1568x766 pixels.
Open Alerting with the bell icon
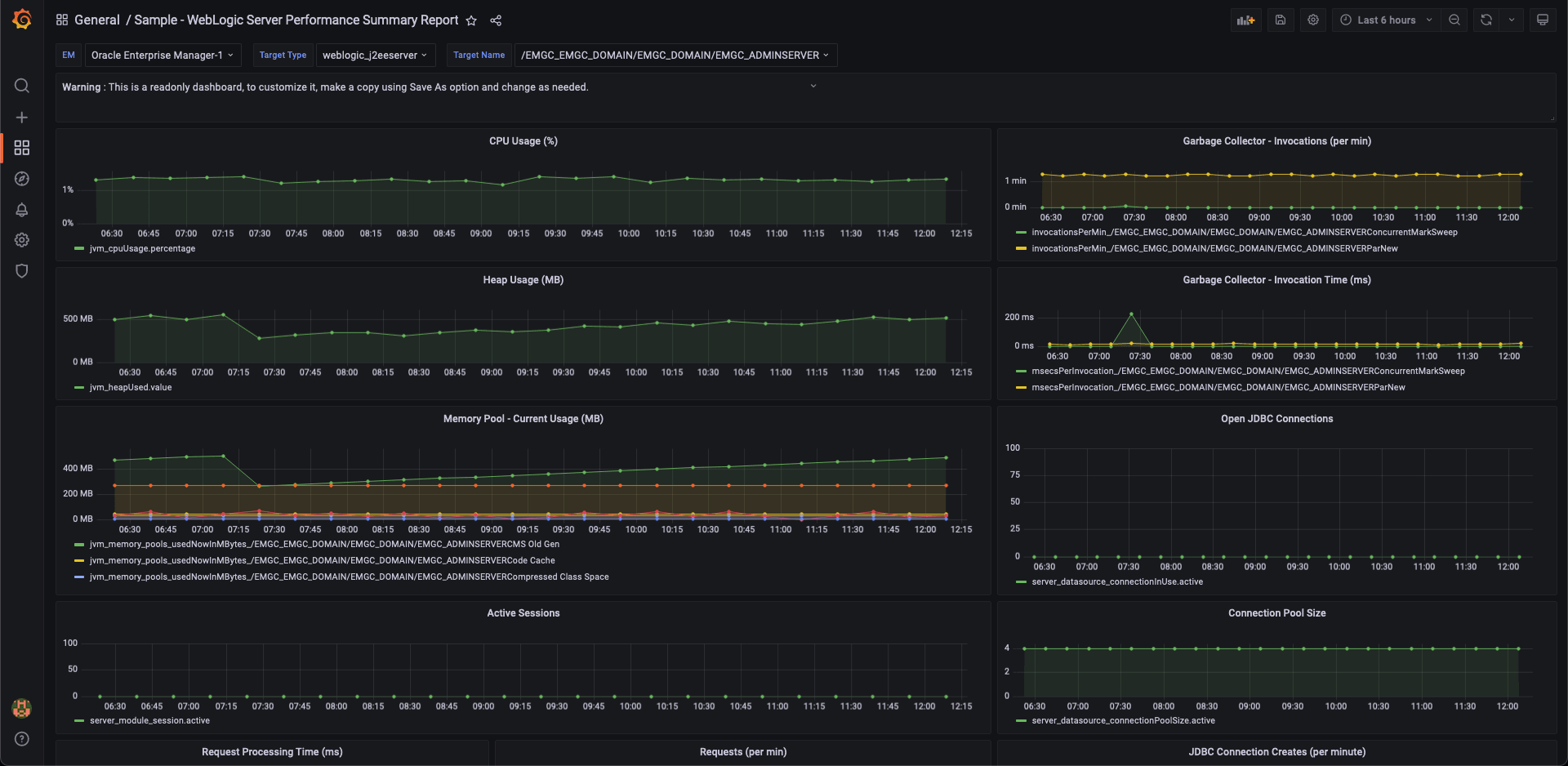(22, 210)
